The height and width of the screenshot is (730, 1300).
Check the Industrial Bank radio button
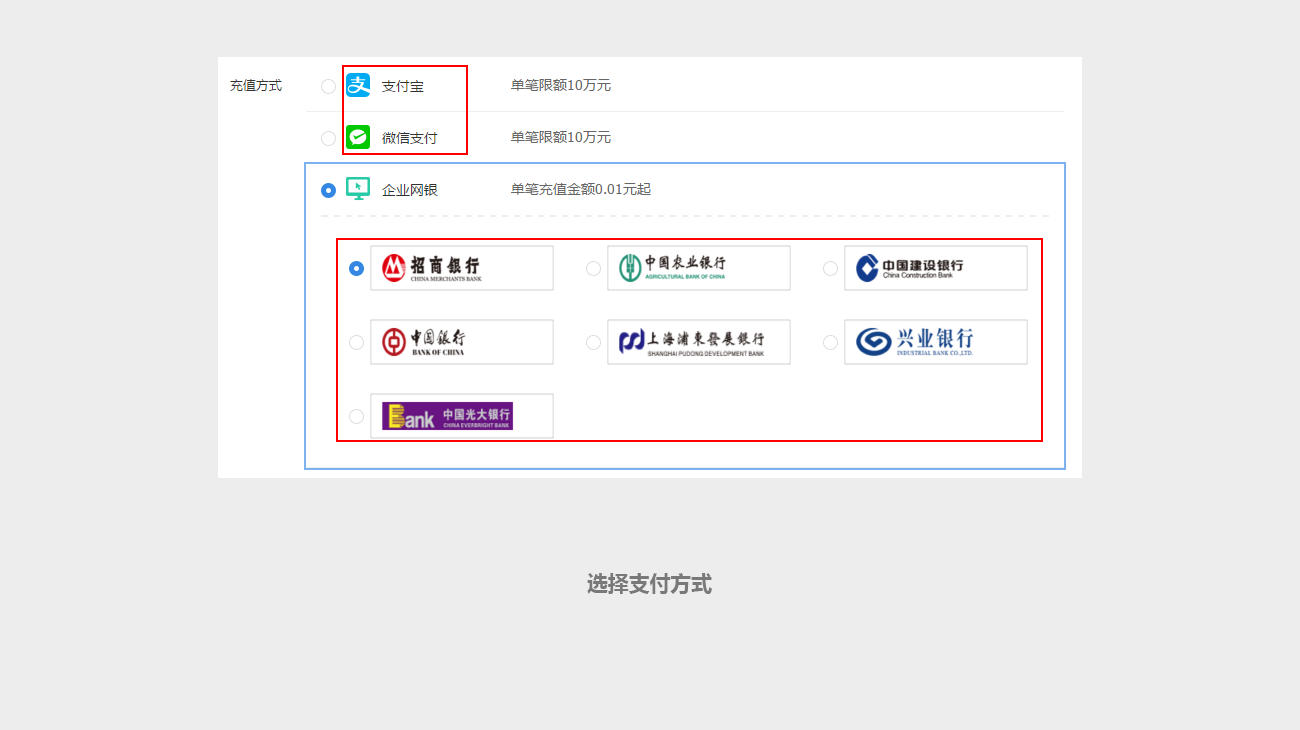[x=830, y=342]
